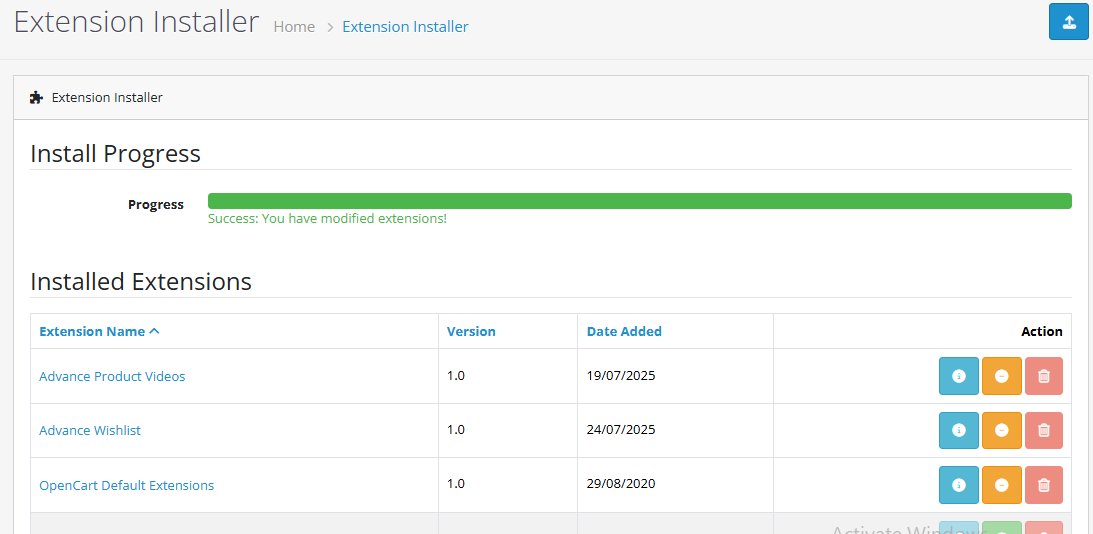Open the Advance Product Videos link
1093x534 pixels.
(112, 376)
